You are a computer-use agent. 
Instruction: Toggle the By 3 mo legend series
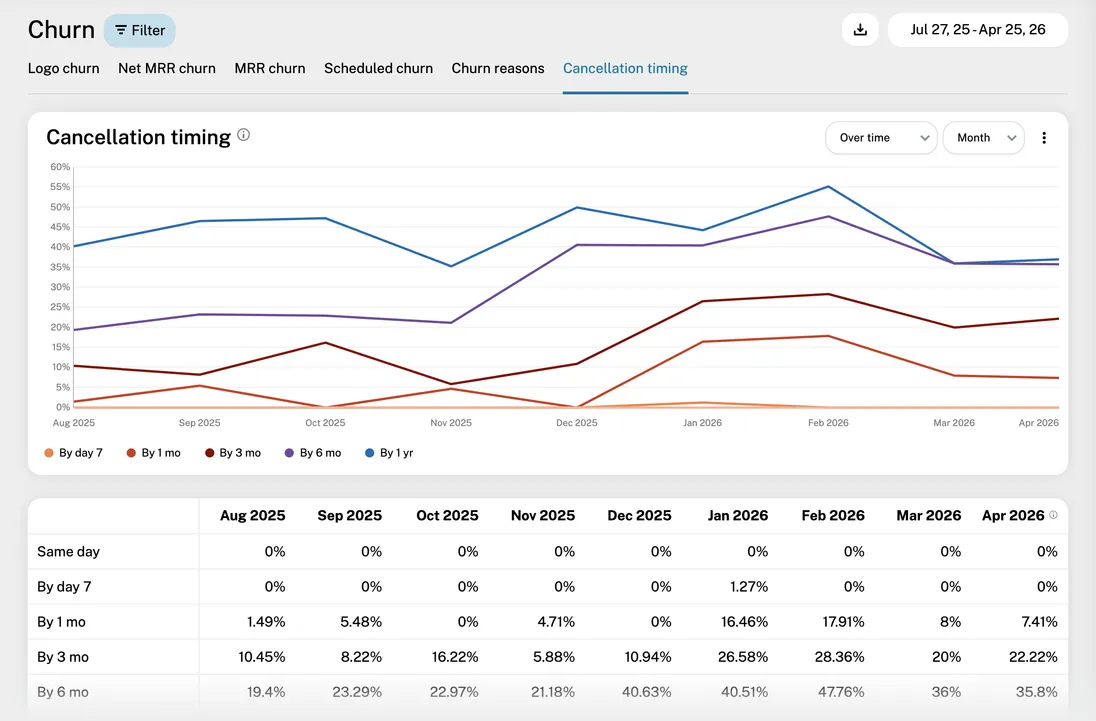click(233, 453)
